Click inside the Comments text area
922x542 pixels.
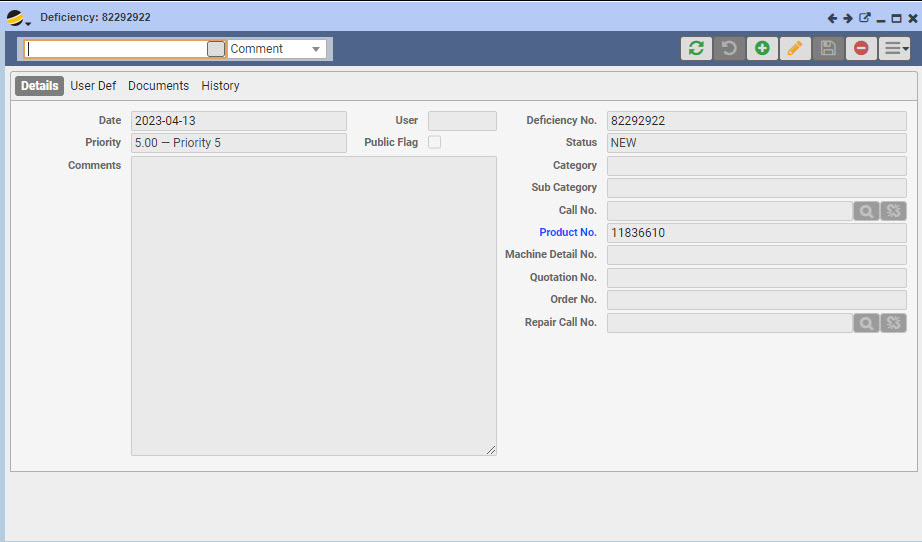coord(313,305)
